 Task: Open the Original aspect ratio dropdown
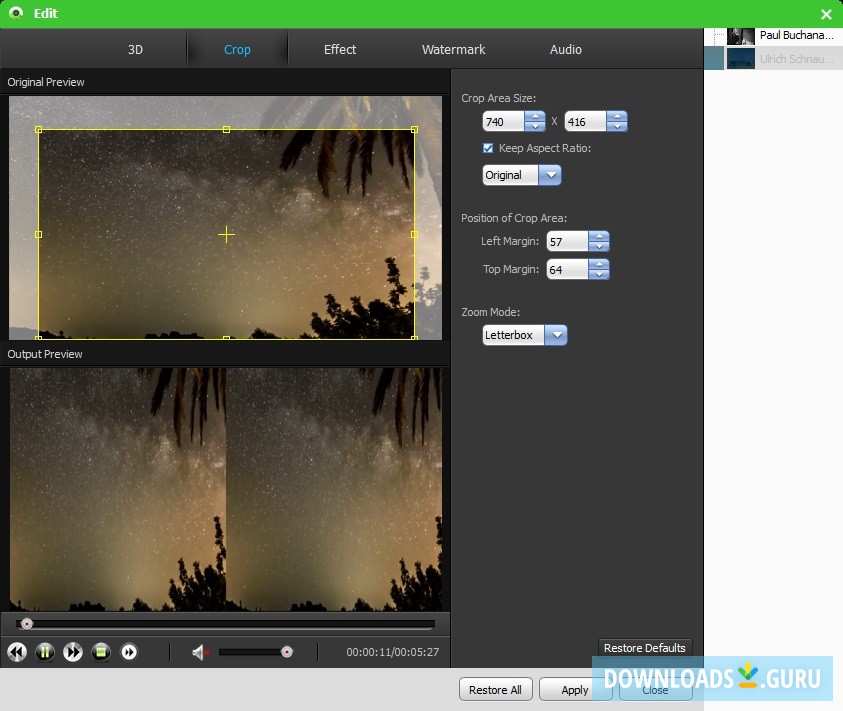click(x=552, y=175)
